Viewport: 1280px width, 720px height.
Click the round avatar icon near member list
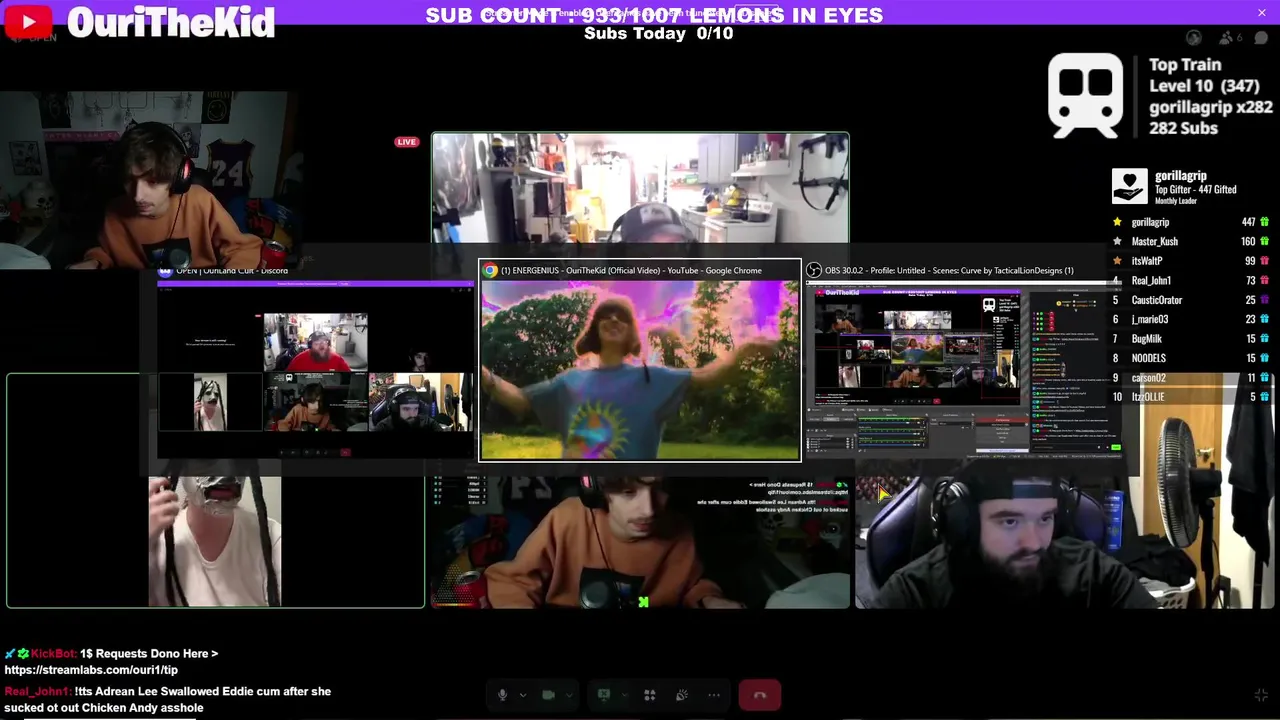[x=1194, y=38]
